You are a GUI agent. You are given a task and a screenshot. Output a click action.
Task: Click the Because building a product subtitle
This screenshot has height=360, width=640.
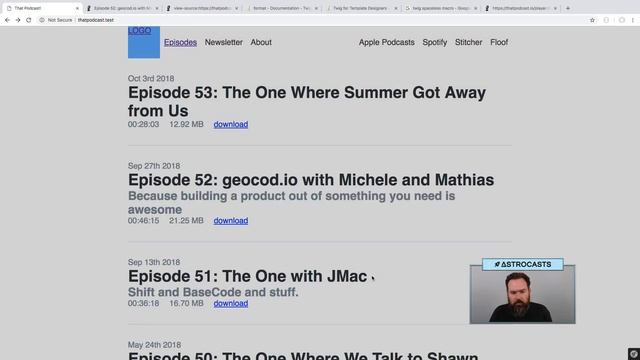click(x=291, y=203)
